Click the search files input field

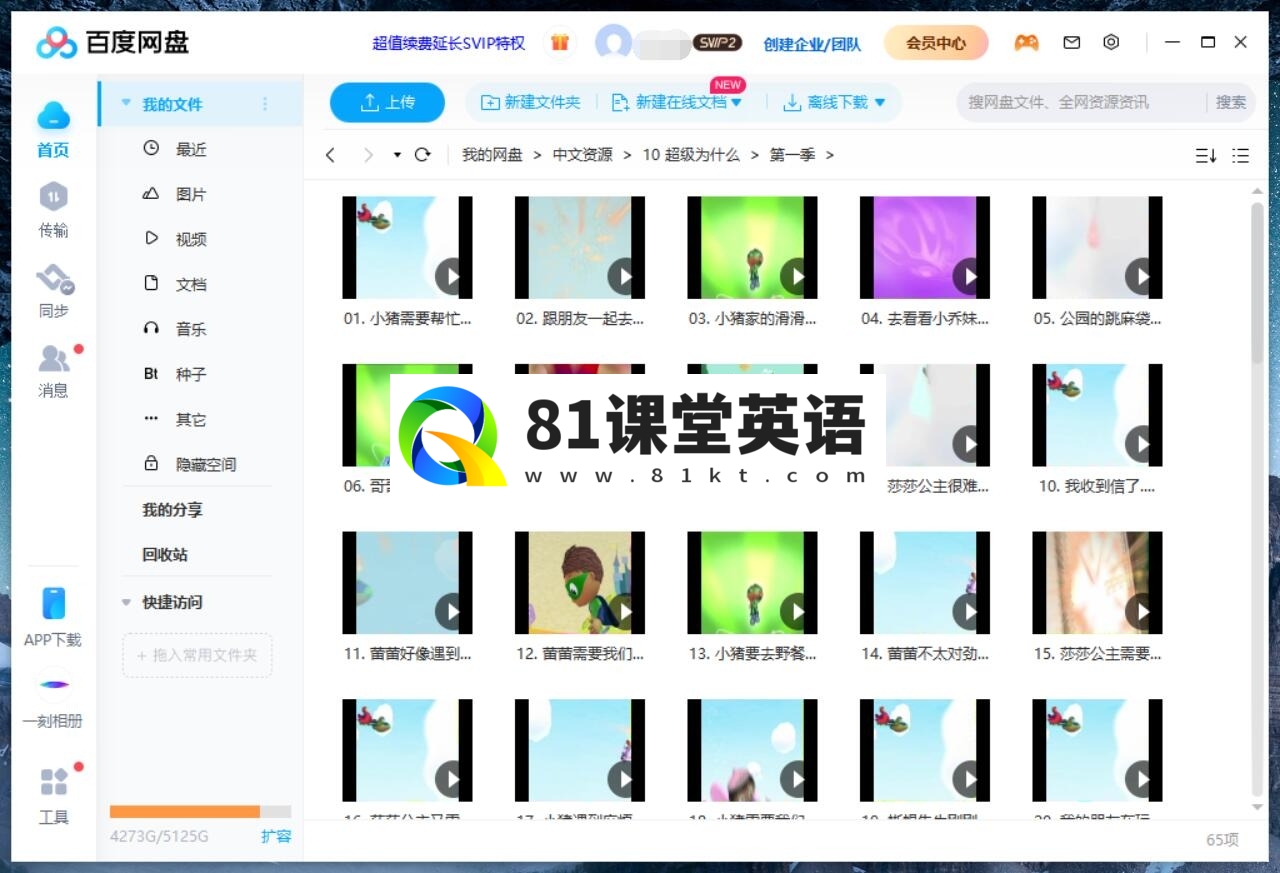point(1080,102)
